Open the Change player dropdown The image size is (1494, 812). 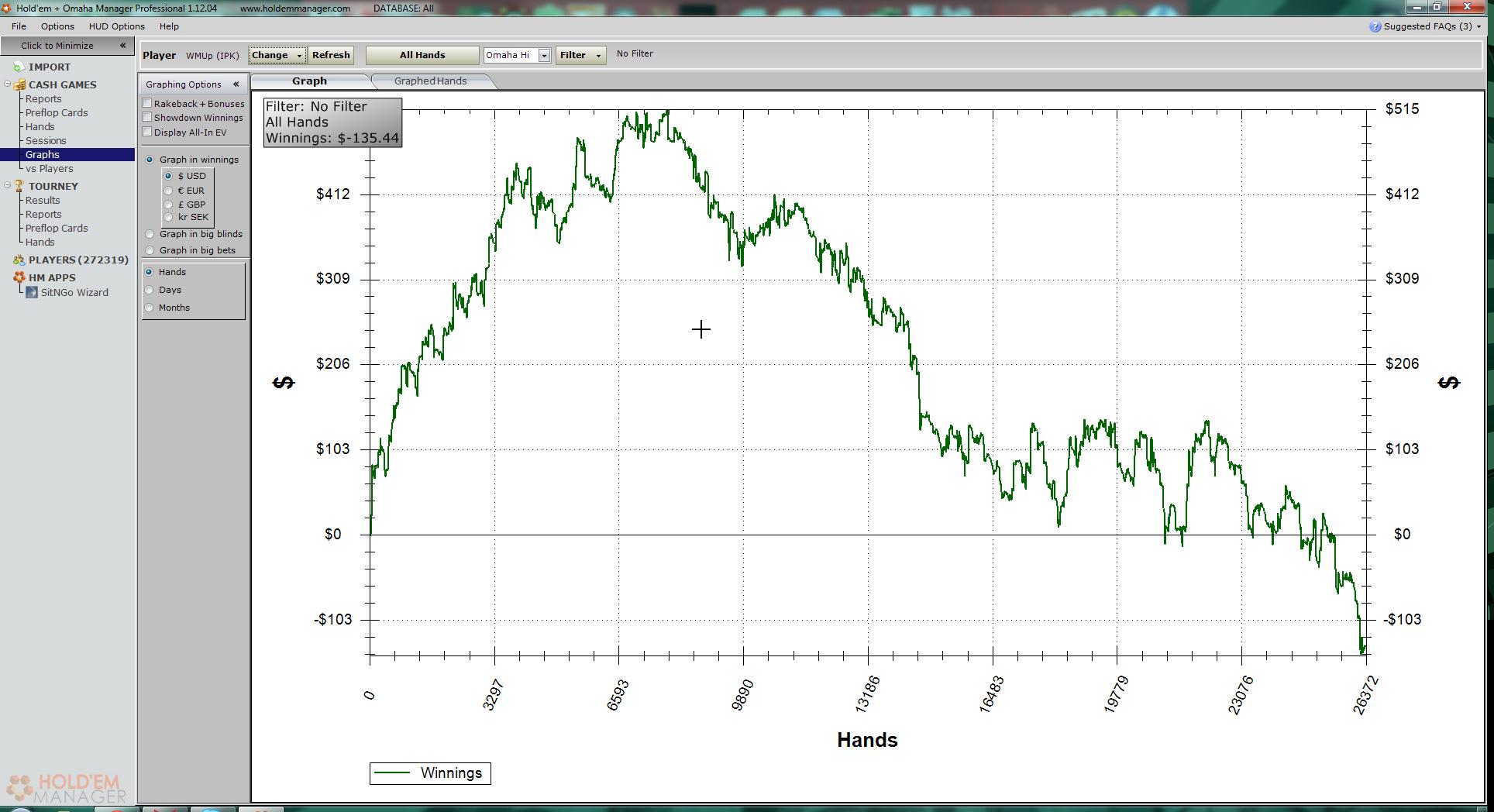point(277,55)
